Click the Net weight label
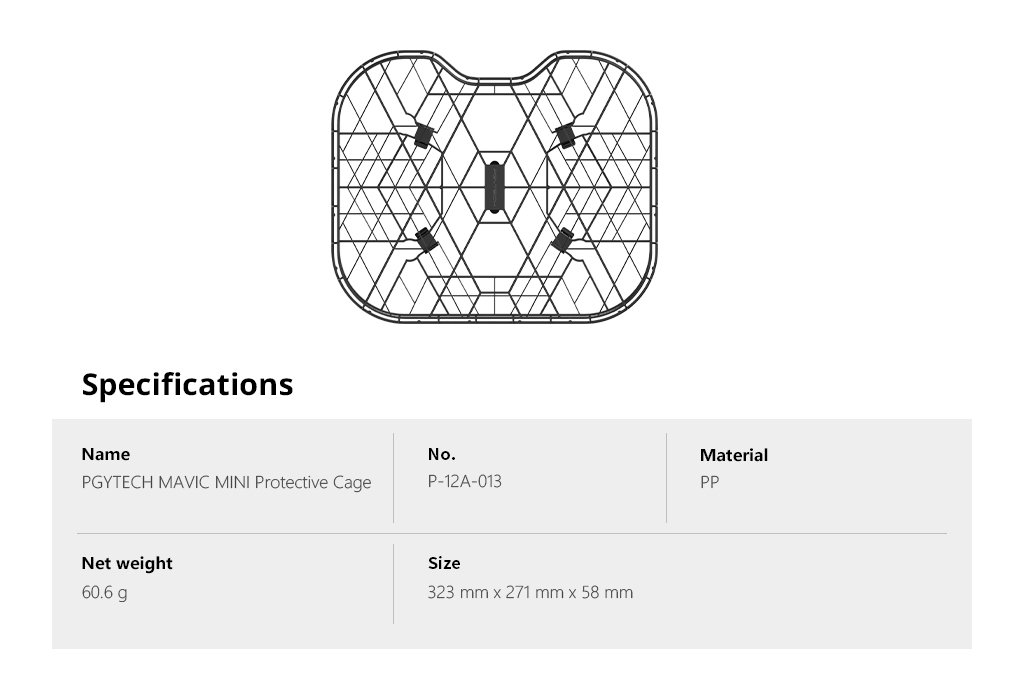The height and width of the screenshot is (700, 1024). click(x=127, y=564)
